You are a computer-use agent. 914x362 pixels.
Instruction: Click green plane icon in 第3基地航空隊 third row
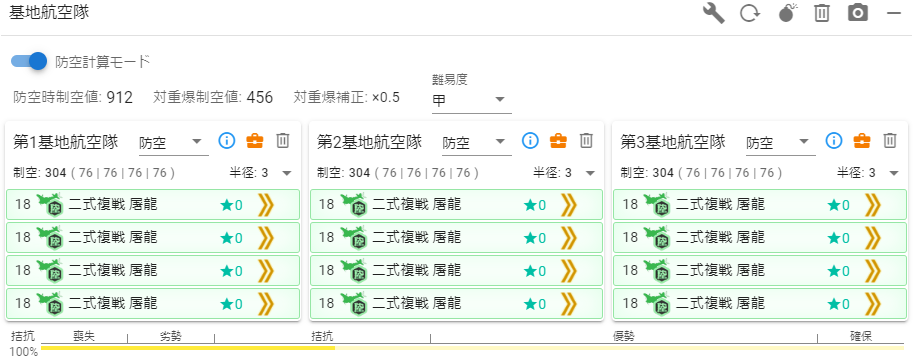tap(658, 271)
